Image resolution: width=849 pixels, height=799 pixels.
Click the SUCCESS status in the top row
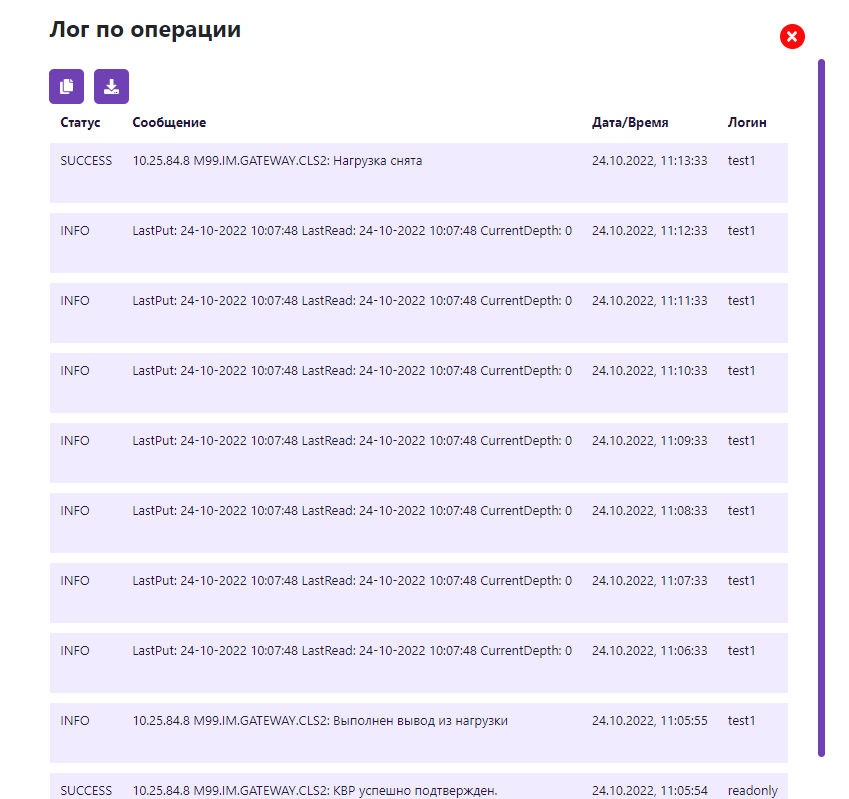[86, 160]
